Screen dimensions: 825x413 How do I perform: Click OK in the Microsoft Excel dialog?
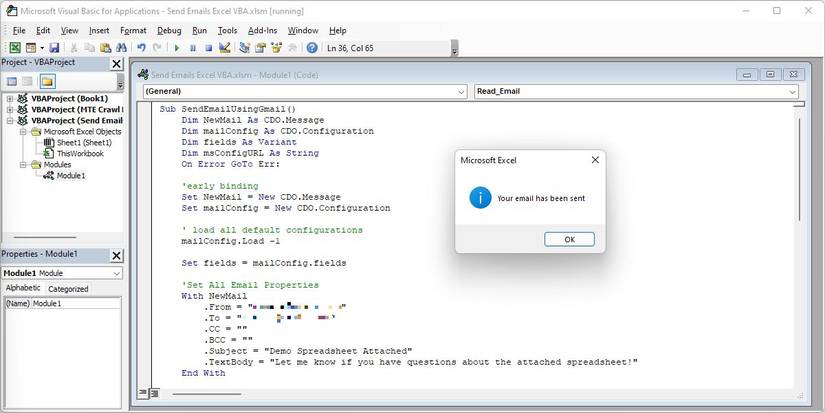569,239
